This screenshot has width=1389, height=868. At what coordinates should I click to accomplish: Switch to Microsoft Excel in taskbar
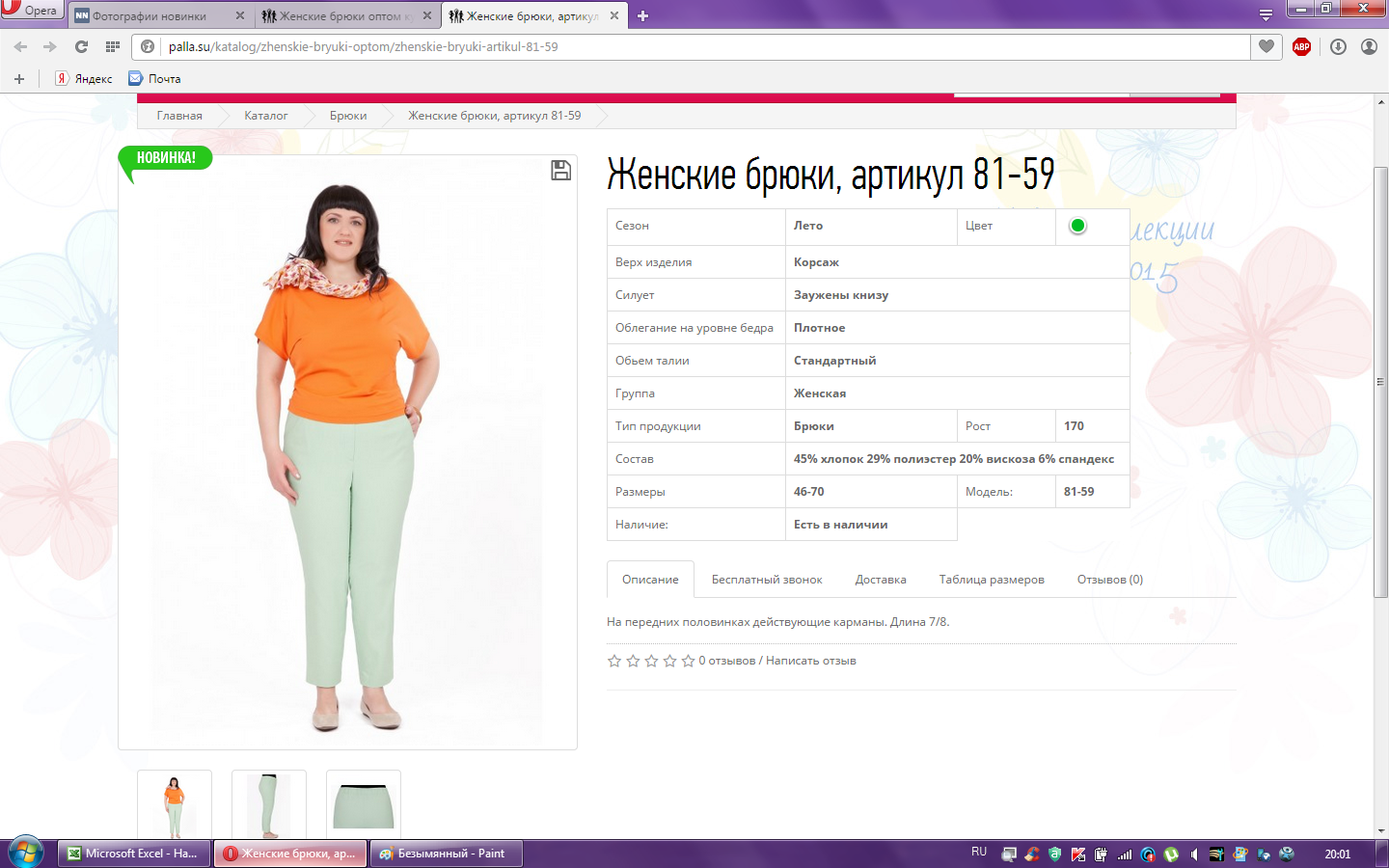134,854
